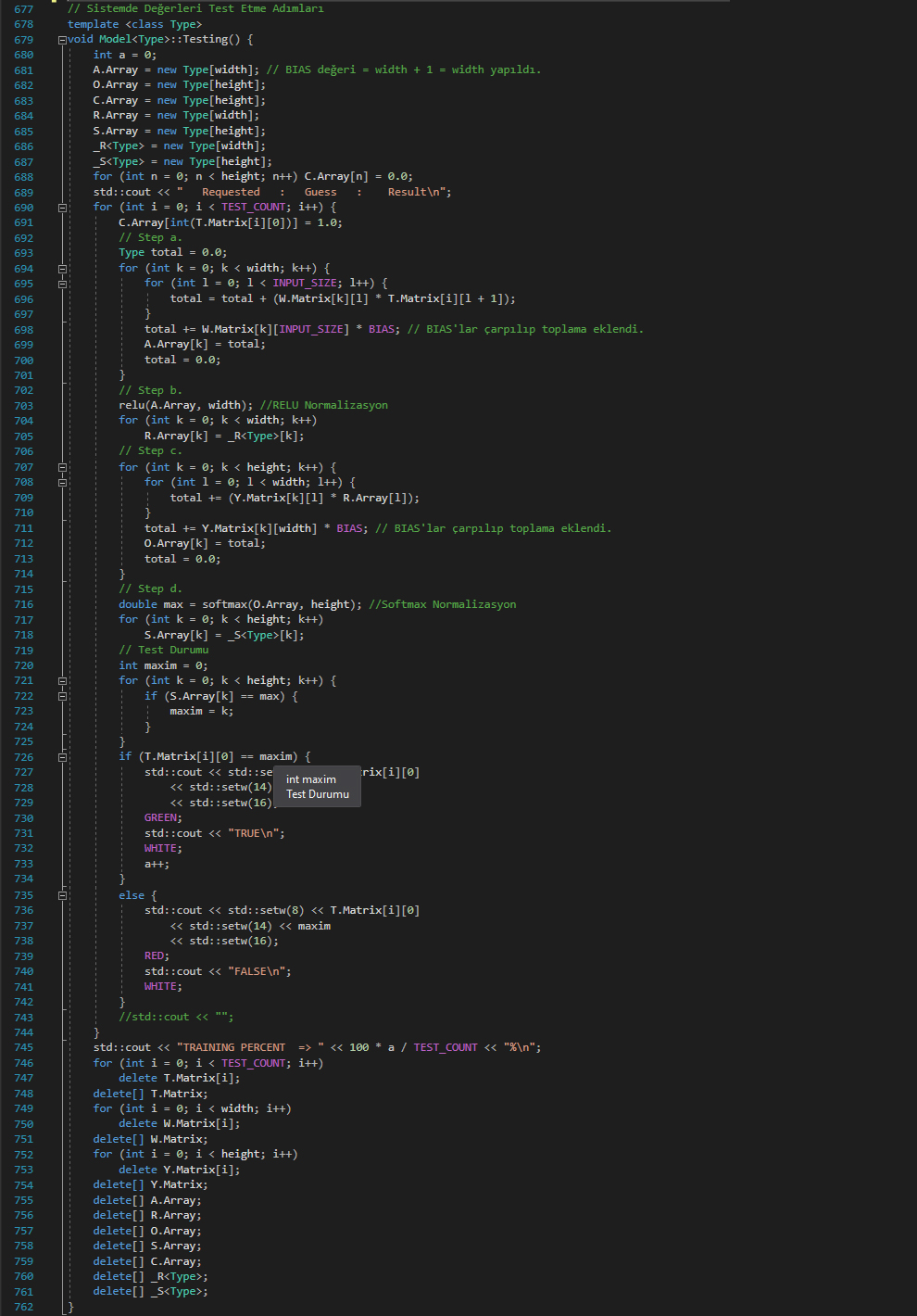This screenshot has width=917, height=1316.
Task: Fold the if S.Array[k] == max block
Action: coord(62,696)
